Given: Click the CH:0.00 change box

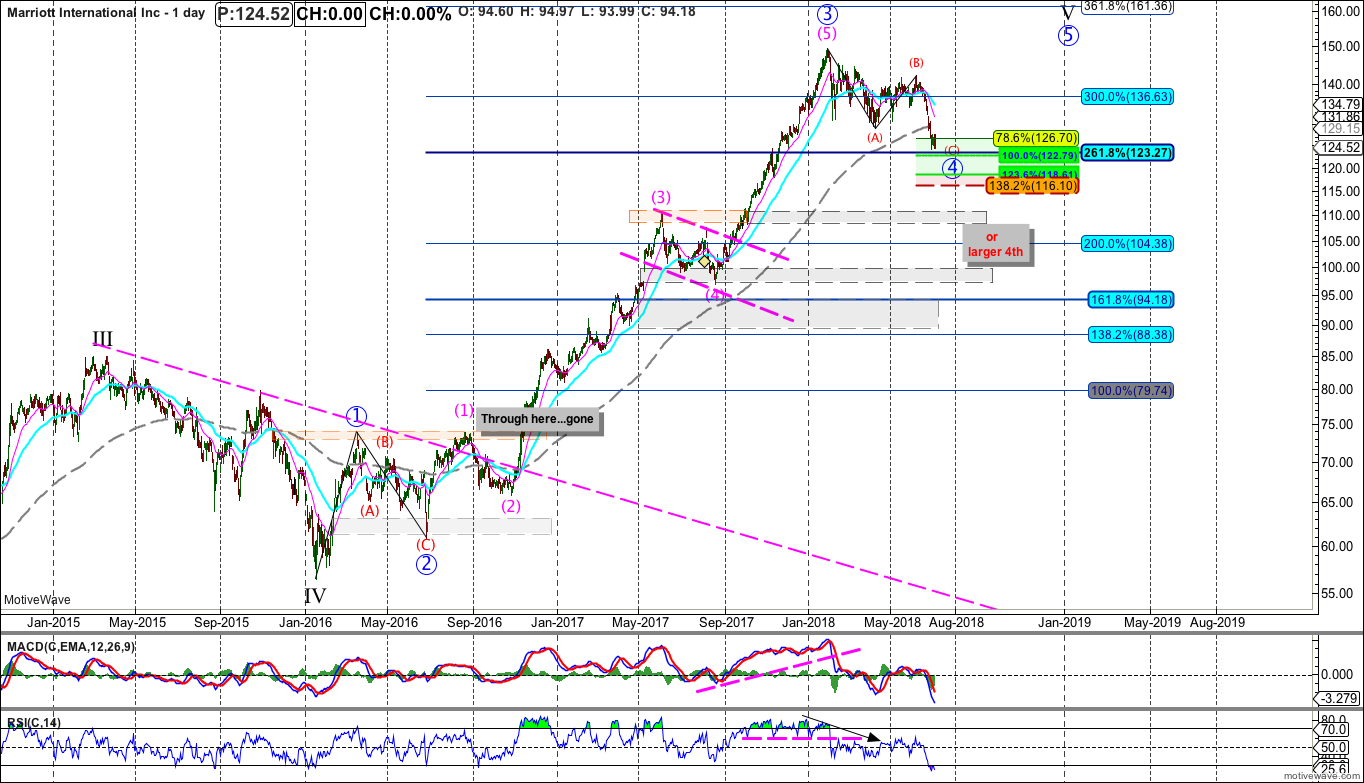Looking at the screenshot, I should click(x=330, y=15).
